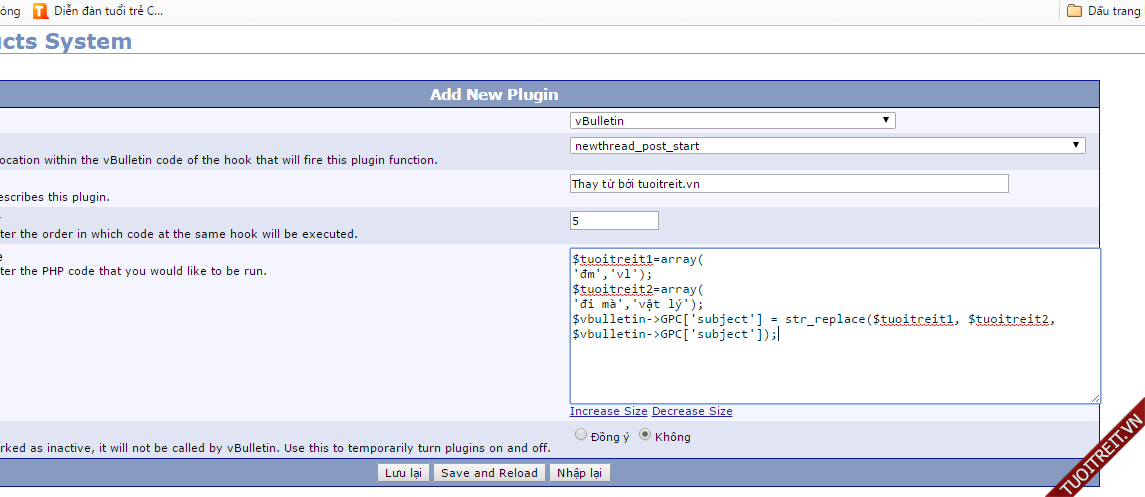Click the Nhập lại reset button

[579, 473]
